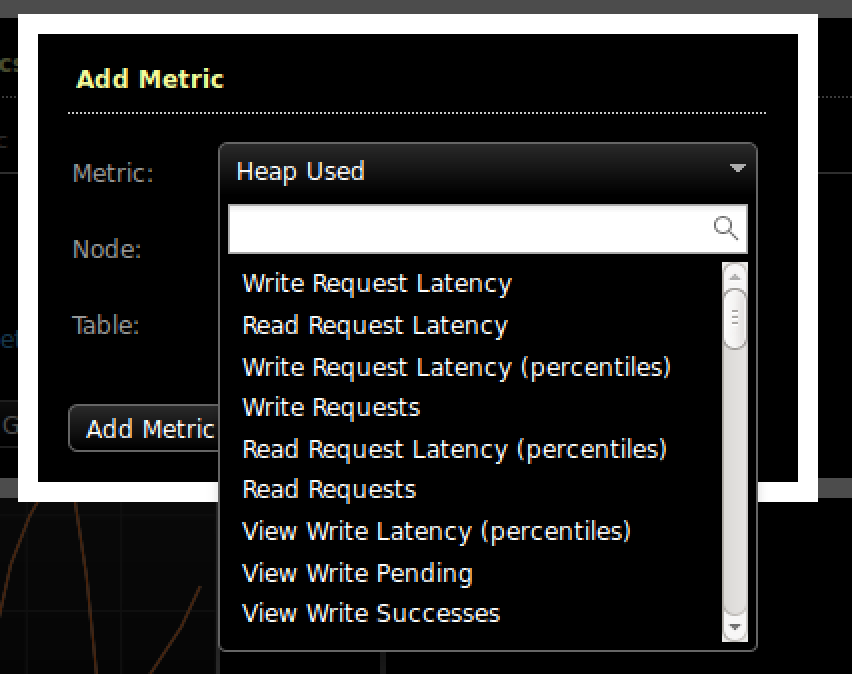
Task: Click the magnifying glass search icon
Action: (x=728, y=228)
